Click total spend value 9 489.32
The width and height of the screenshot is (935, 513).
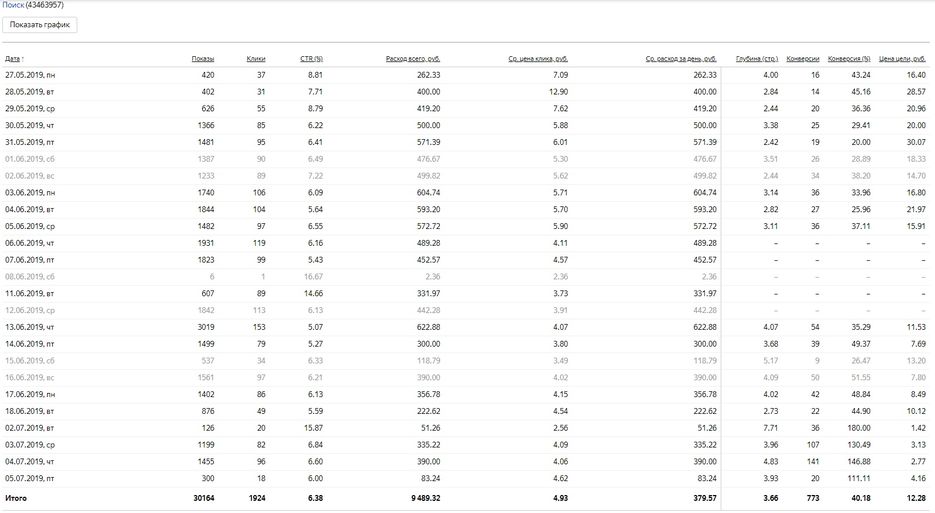click(420, 497)
